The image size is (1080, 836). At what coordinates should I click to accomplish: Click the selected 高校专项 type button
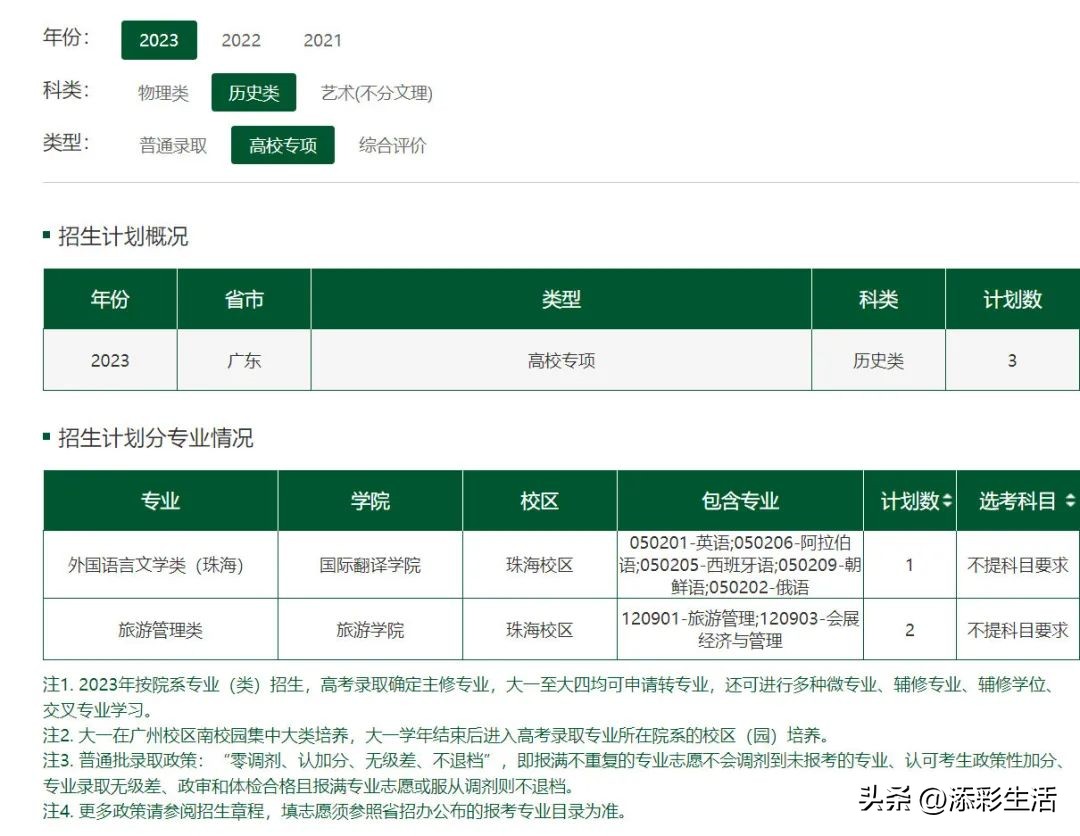pyautogui.click(x=282, y=145)
